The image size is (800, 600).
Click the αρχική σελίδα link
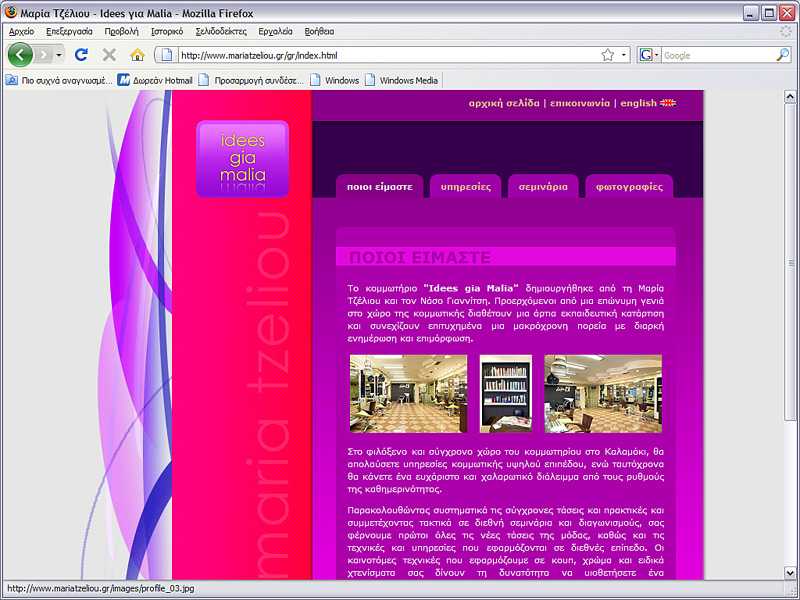click(504, 103)
